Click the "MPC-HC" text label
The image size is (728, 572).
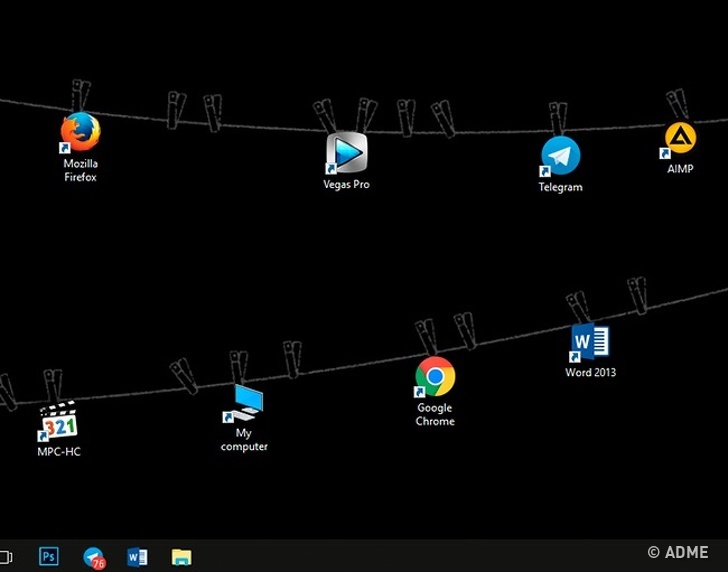59,451
